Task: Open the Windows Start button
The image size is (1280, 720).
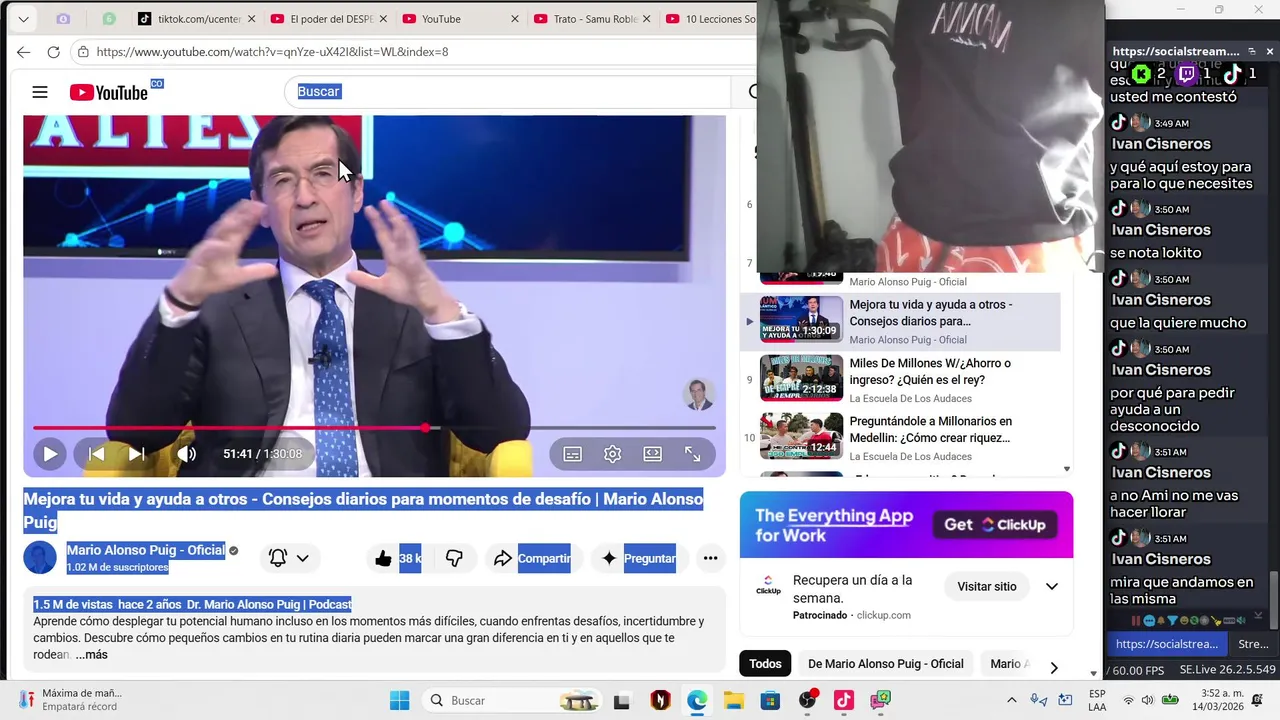Action: tap(399, 701)
